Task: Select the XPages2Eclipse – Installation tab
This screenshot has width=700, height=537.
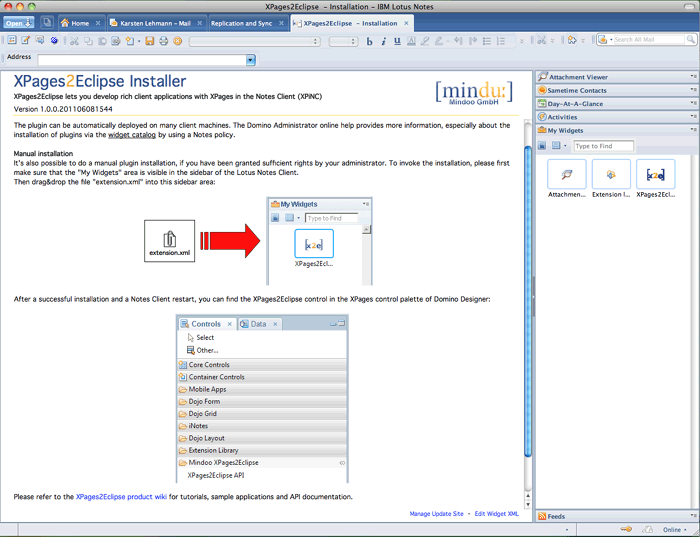Action: point(350,23)
